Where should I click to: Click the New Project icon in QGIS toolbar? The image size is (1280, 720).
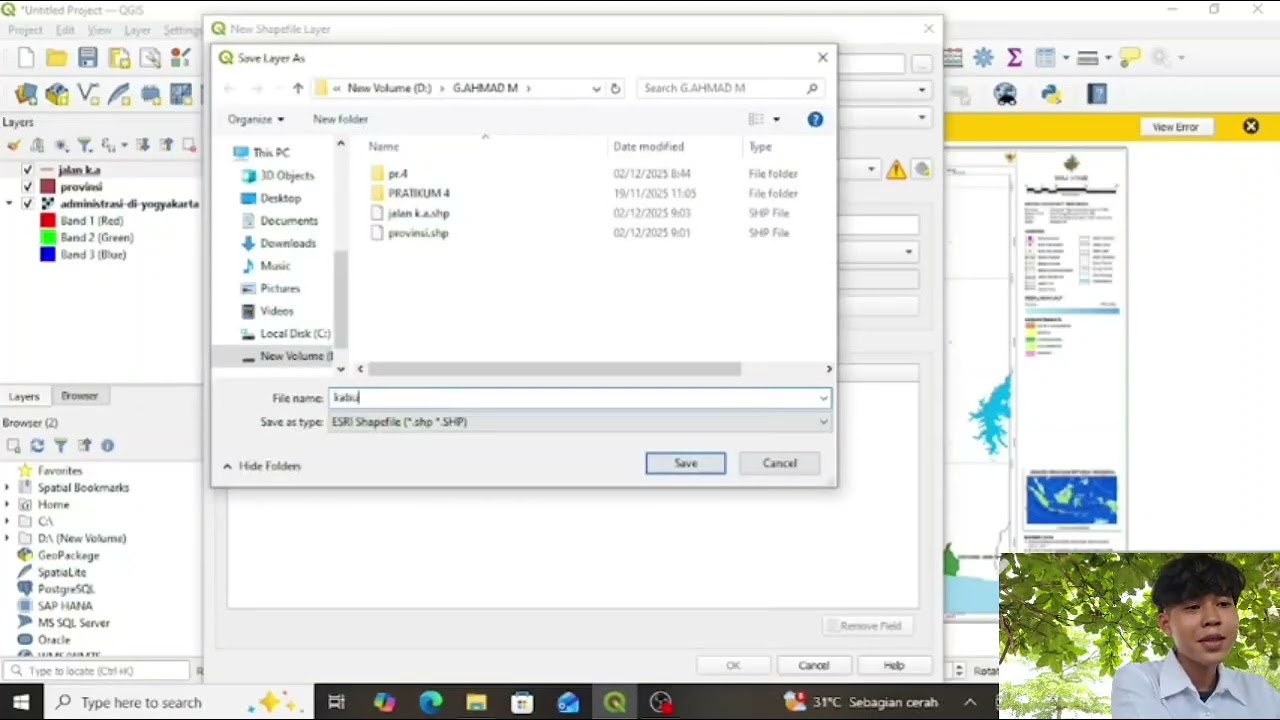pos(26,58)
